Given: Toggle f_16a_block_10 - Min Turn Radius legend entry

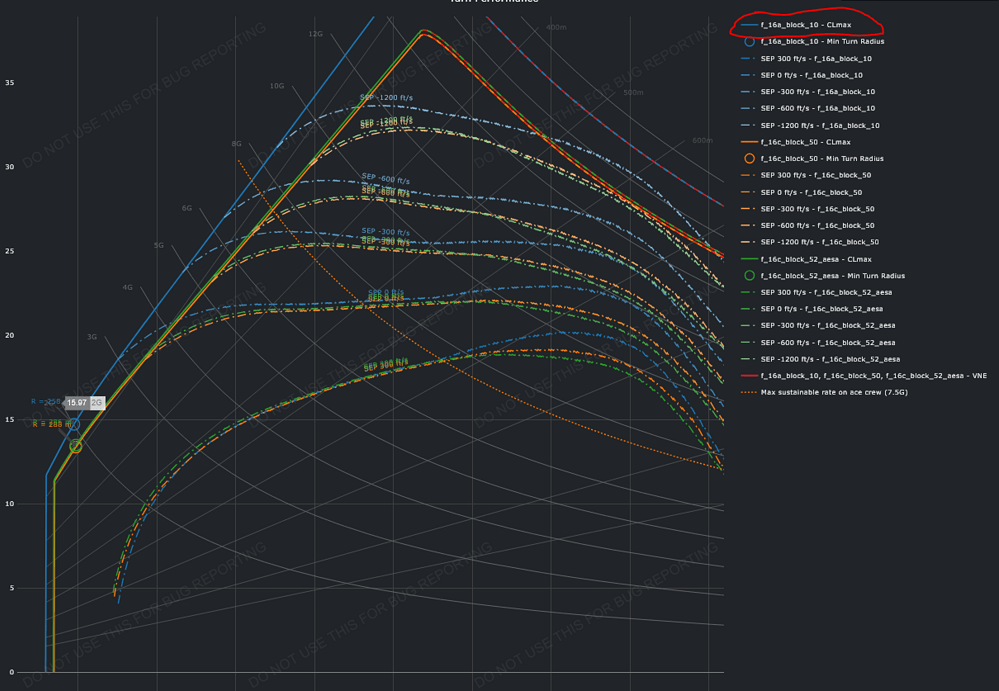Looking at the screenshot, I should click(812, 41).
